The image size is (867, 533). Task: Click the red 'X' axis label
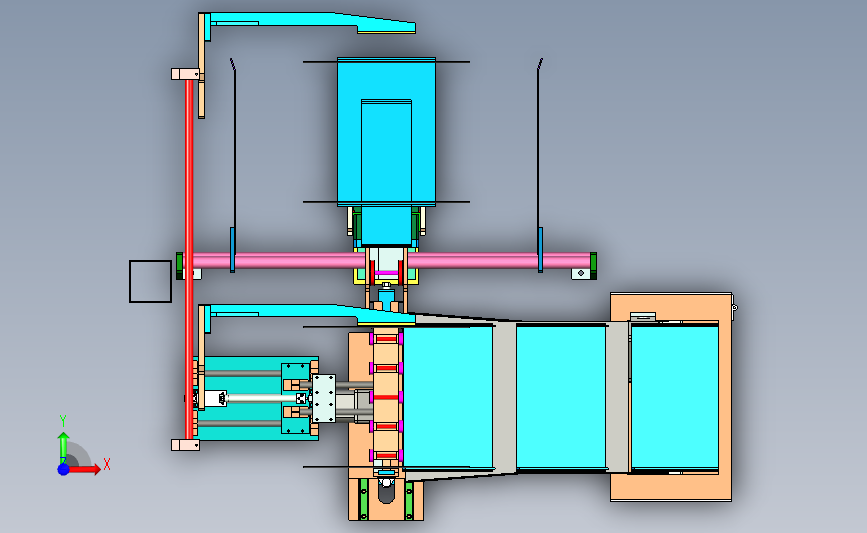tap(107, 464)
